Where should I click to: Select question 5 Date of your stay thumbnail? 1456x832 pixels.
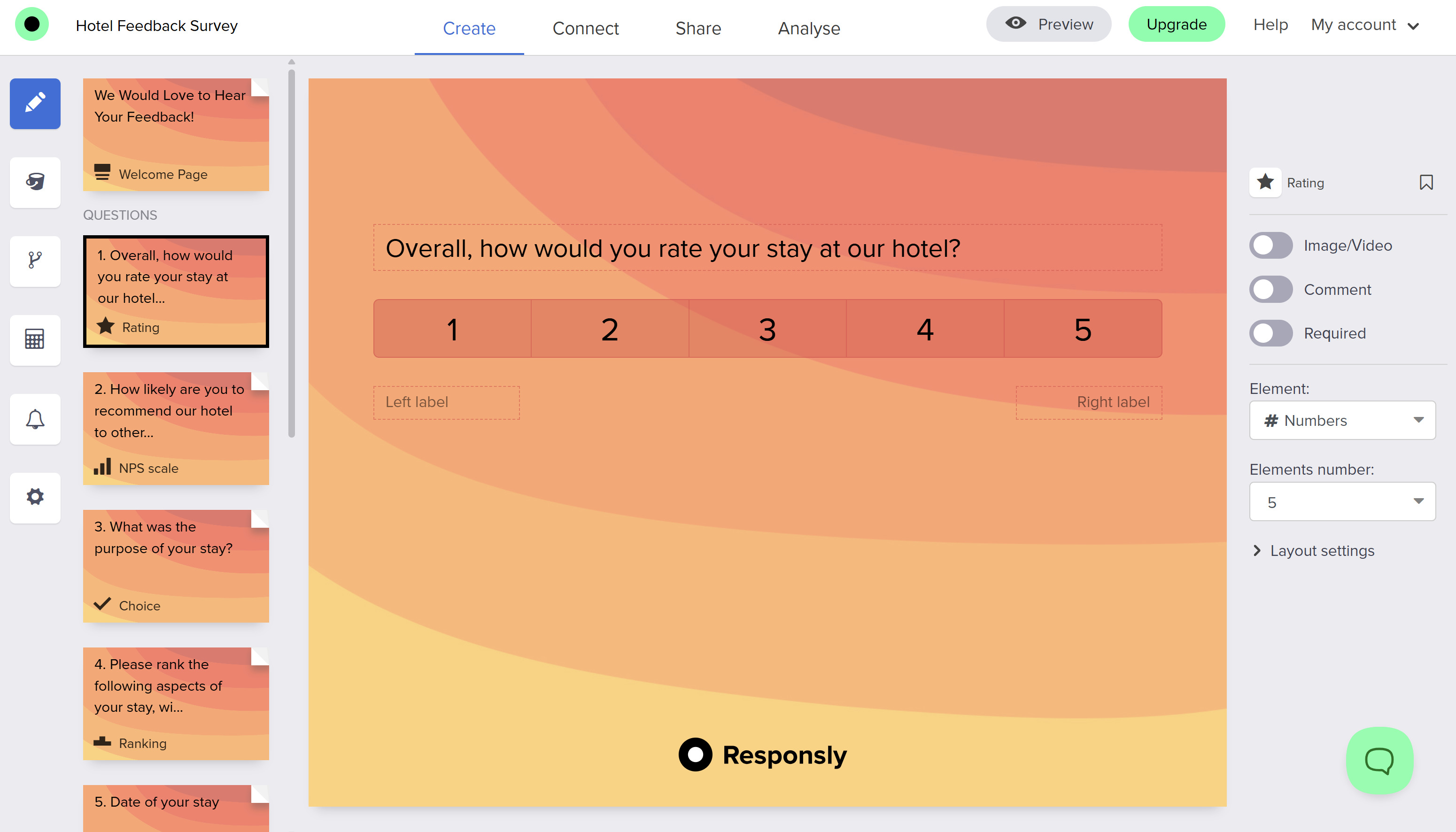coord(176,808)
